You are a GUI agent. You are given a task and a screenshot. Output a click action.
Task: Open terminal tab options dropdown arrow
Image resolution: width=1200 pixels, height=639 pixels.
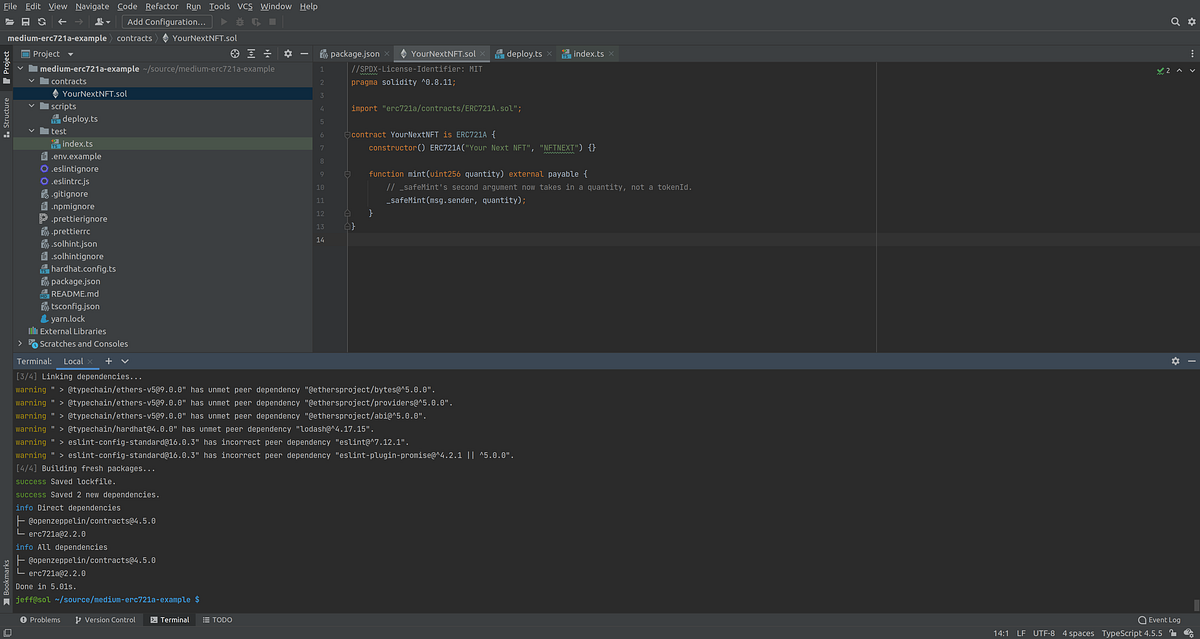(x=125, y=361)
